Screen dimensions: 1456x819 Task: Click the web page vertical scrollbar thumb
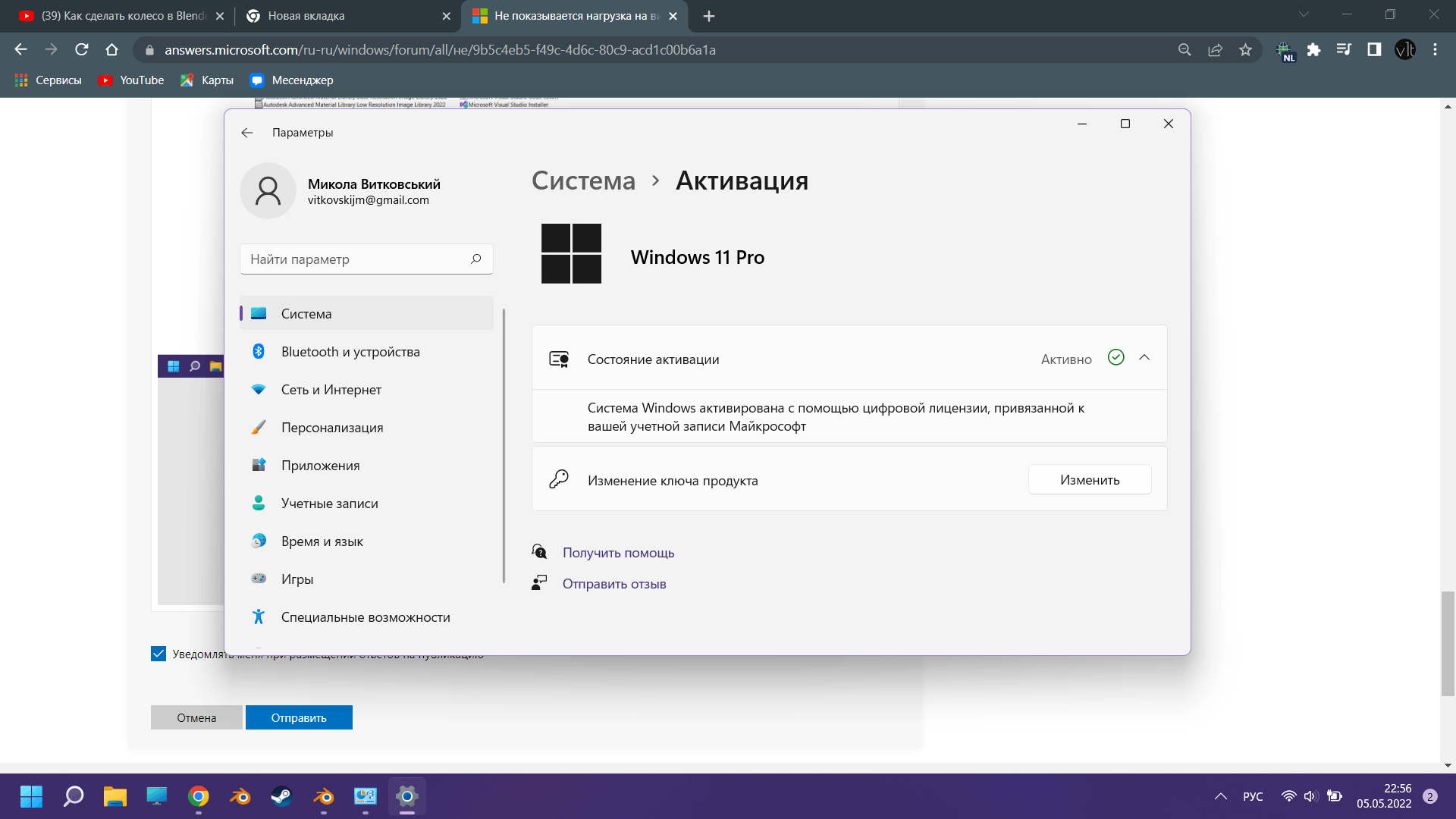[1448, 643]
